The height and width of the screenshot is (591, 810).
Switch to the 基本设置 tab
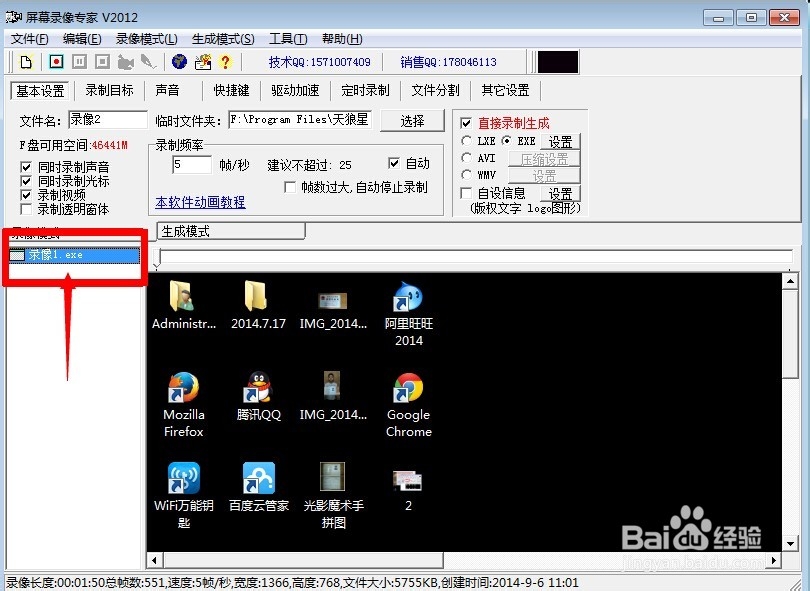pyautogui.click(x=40, y=91)
